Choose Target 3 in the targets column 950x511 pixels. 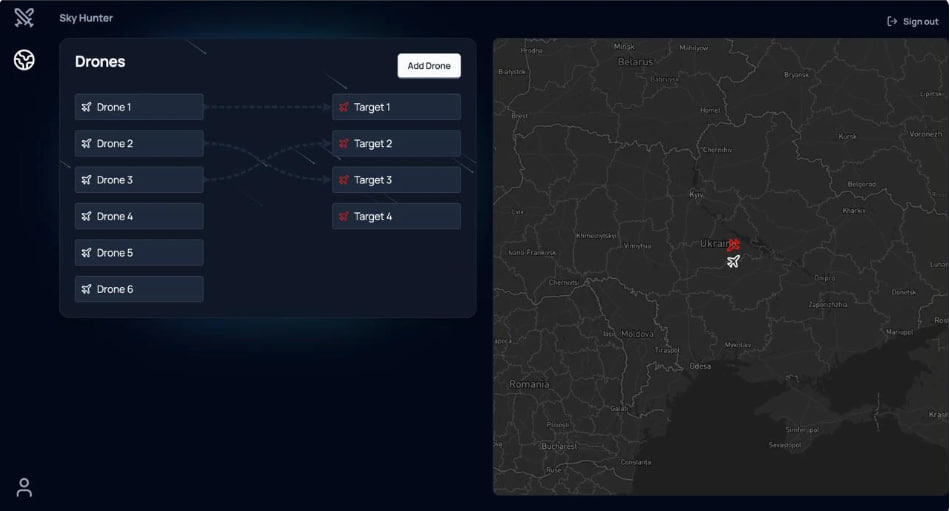[x=396, y=180]
